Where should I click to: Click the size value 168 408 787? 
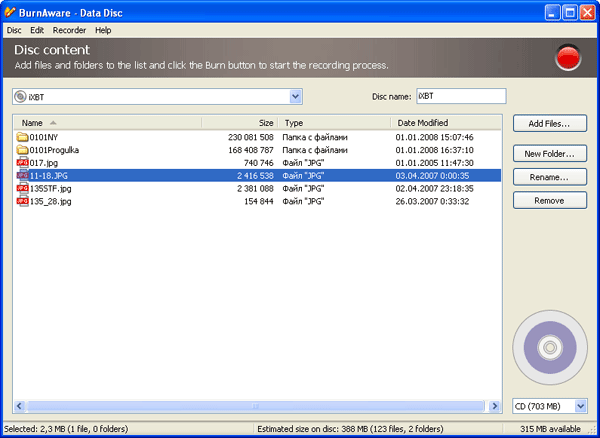pyautogui.click(x=251, y=150)
